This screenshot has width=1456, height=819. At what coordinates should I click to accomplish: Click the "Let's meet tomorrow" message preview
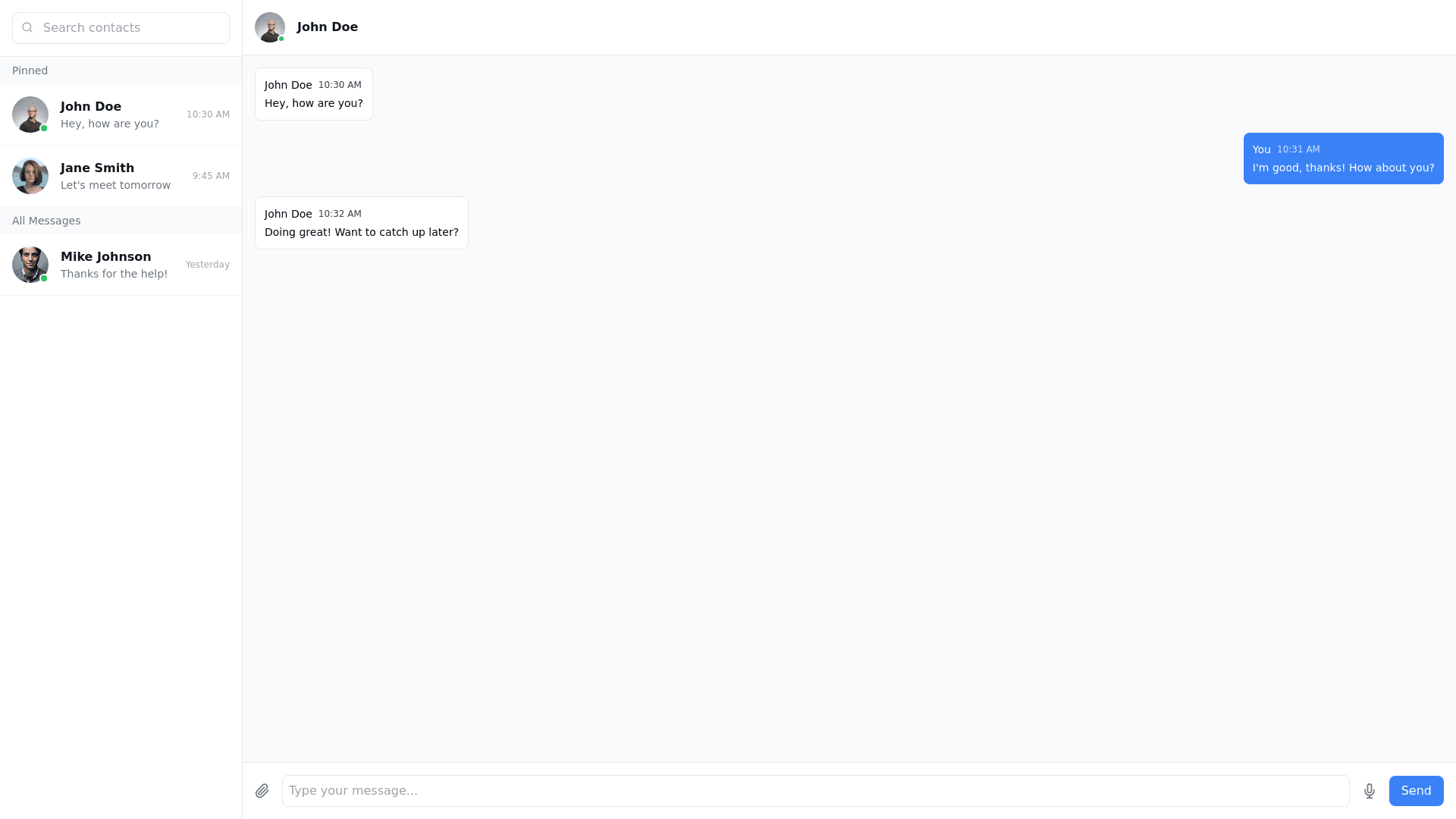pyautogui.click(x=115, y=186)
